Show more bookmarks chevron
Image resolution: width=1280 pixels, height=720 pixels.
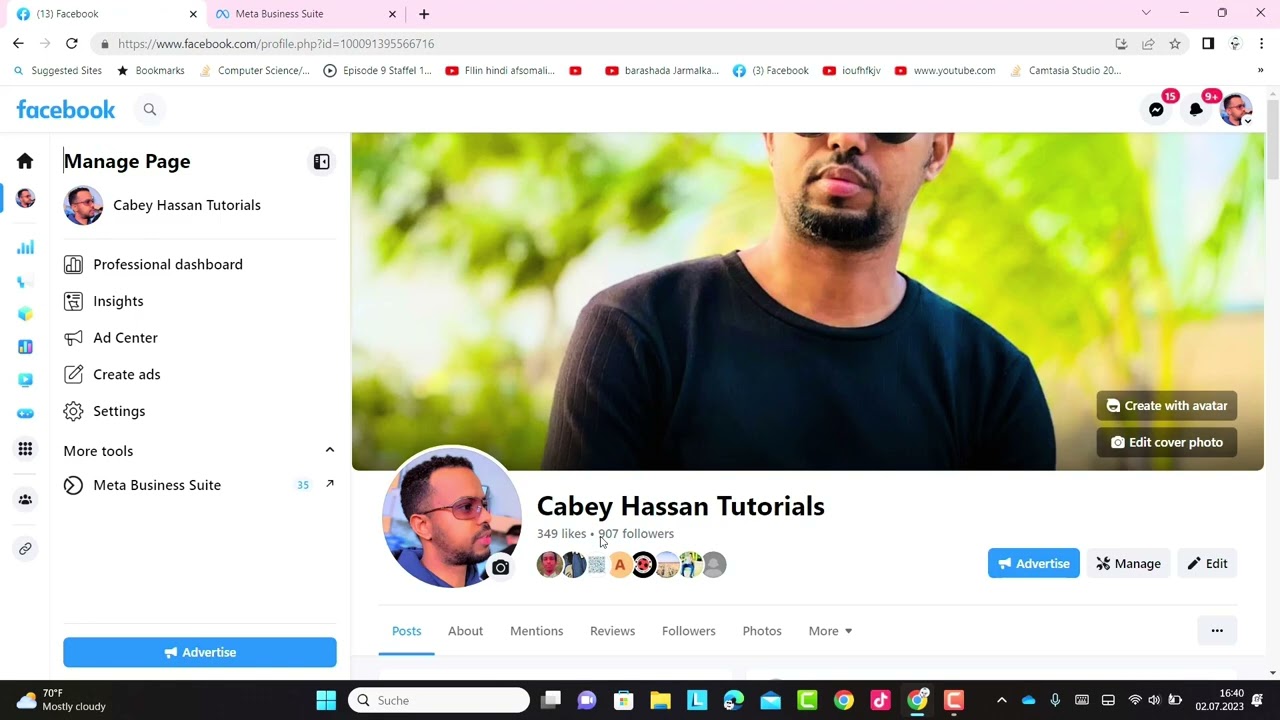1260,70
